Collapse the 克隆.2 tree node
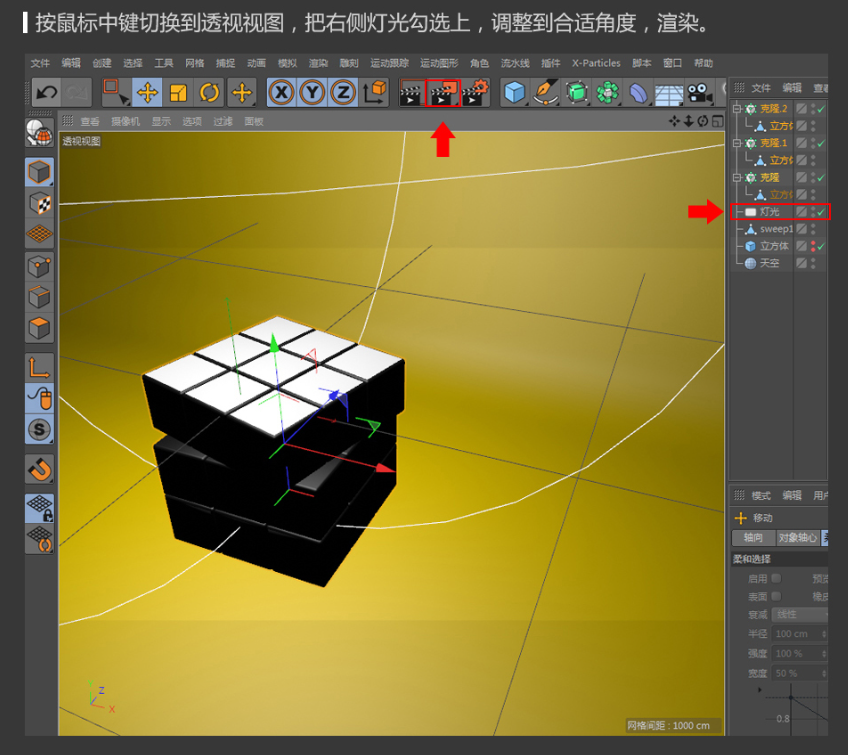This screenshot has height=755, width=848. (x=737, y=109)
